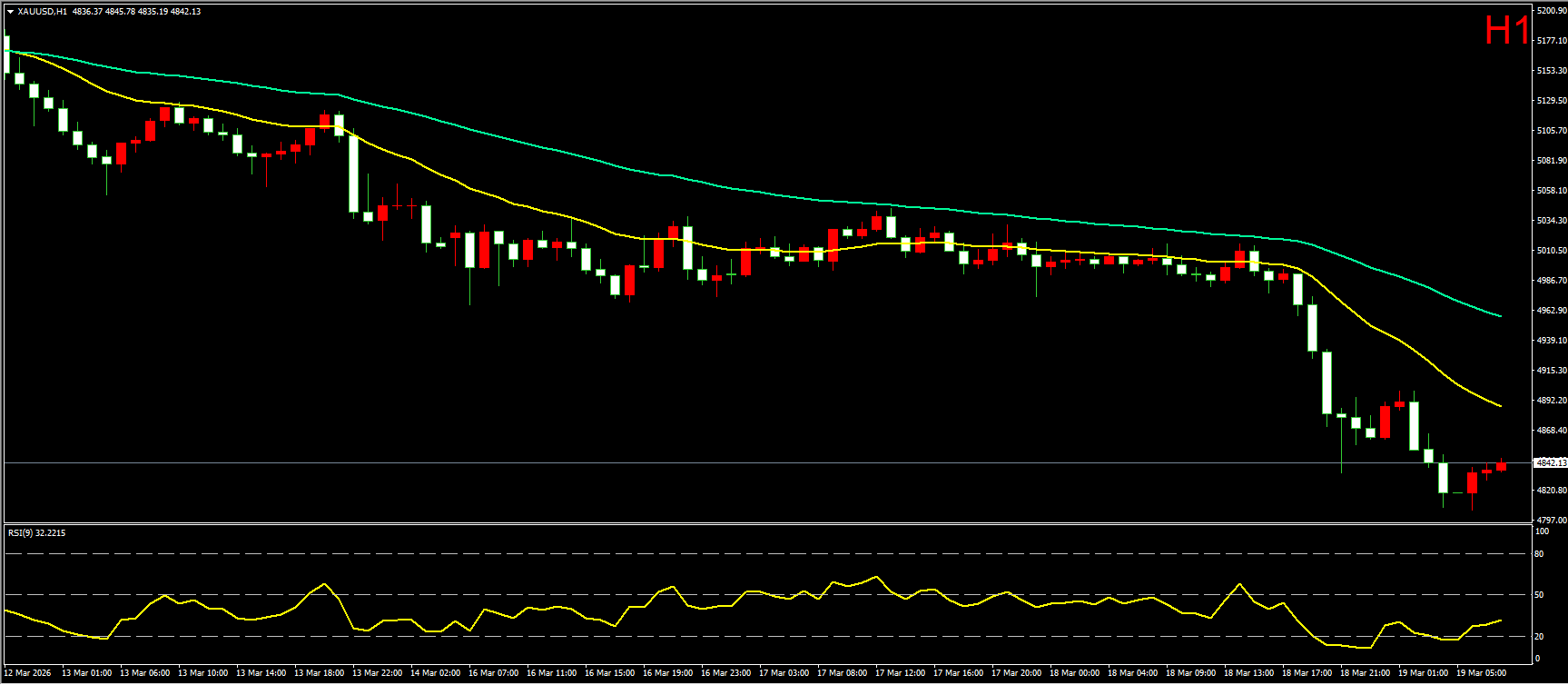Click the last red candle on the chart
The height and width of the screenshot is (685, 1568).
(x=1502, y=467)
